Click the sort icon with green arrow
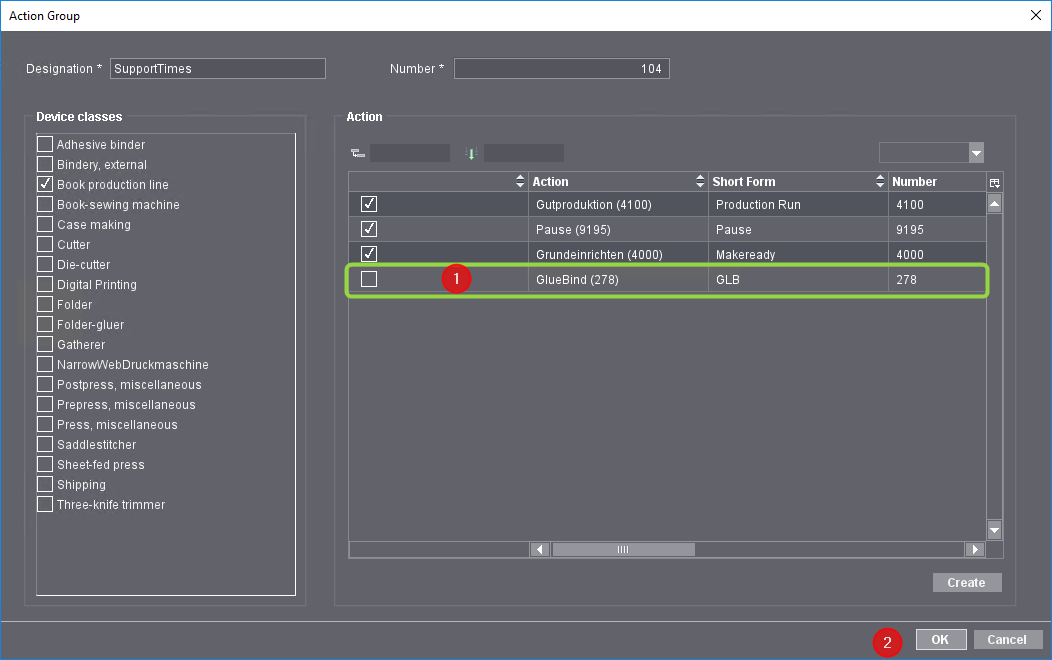This screenshot has width=1052, height=660. pos(471,152)
